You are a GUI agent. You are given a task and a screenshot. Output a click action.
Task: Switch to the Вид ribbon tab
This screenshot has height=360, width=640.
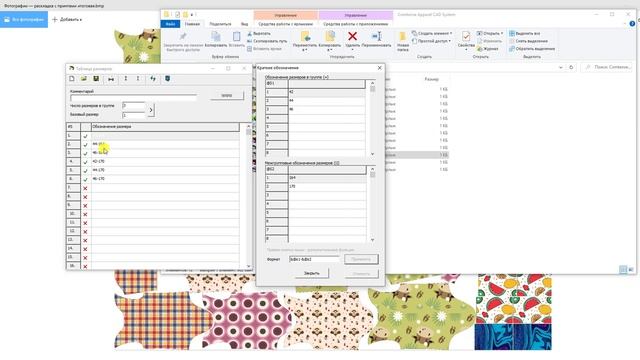pos(244,24)
